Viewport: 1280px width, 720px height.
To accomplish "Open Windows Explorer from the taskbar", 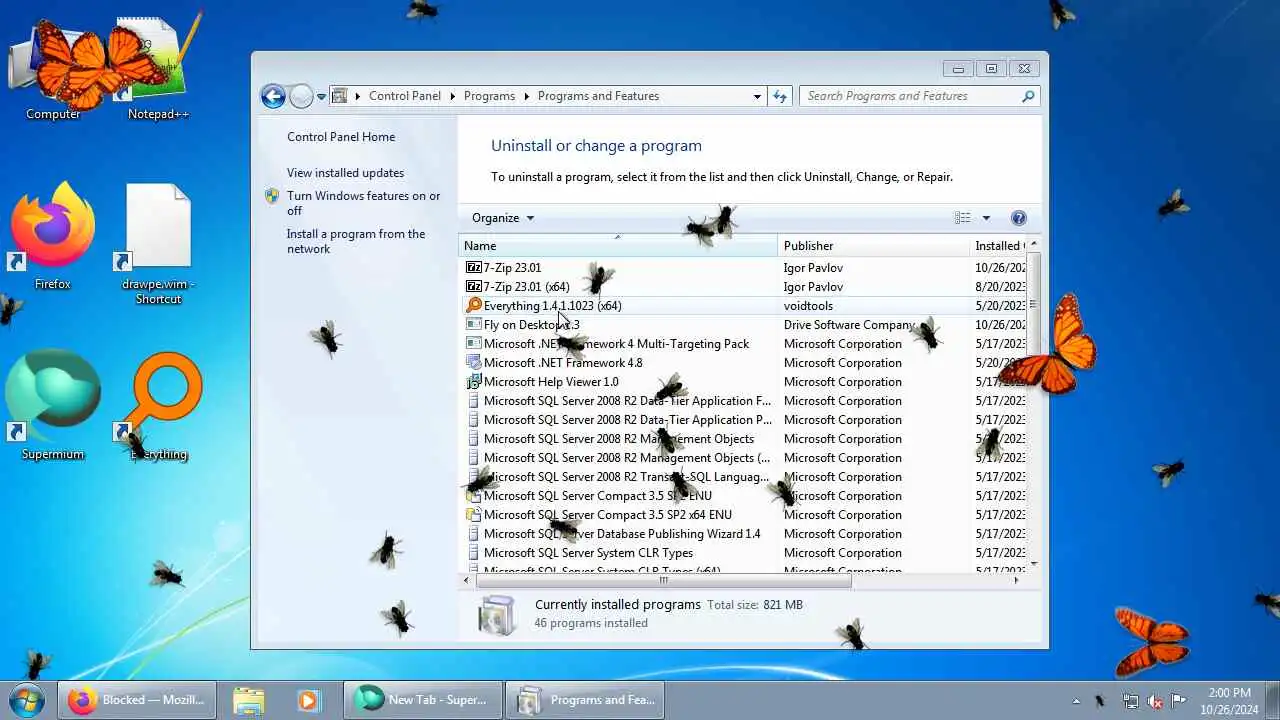I will (x=249, y=700).
